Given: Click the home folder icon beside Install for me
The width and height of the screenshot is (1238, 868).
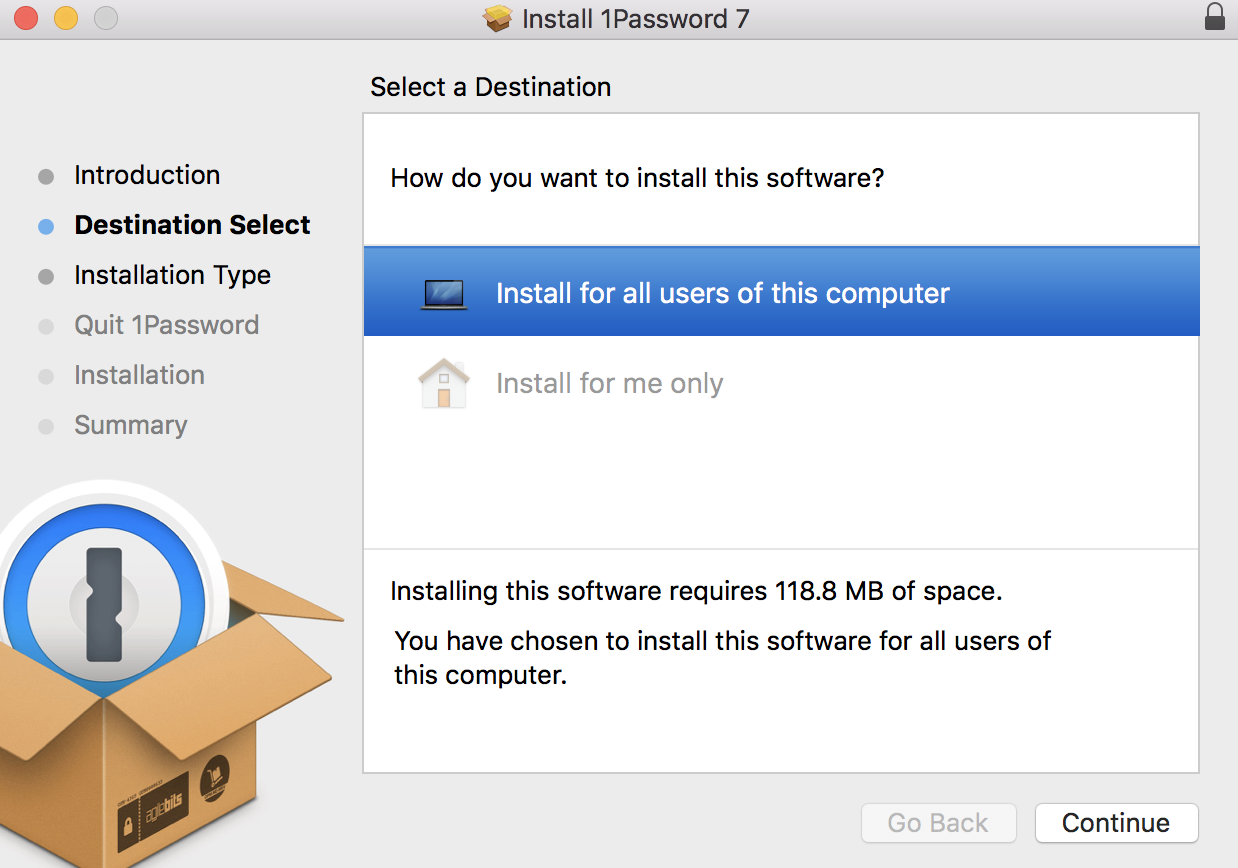Looking at the screenshot, I should pyautogui.click(x=443, y=383).
